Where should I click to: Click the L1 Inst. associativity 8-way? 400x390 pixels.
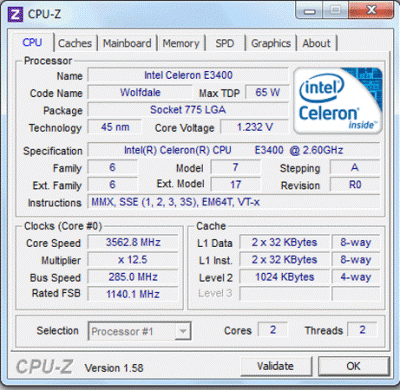tap(356, 260)
